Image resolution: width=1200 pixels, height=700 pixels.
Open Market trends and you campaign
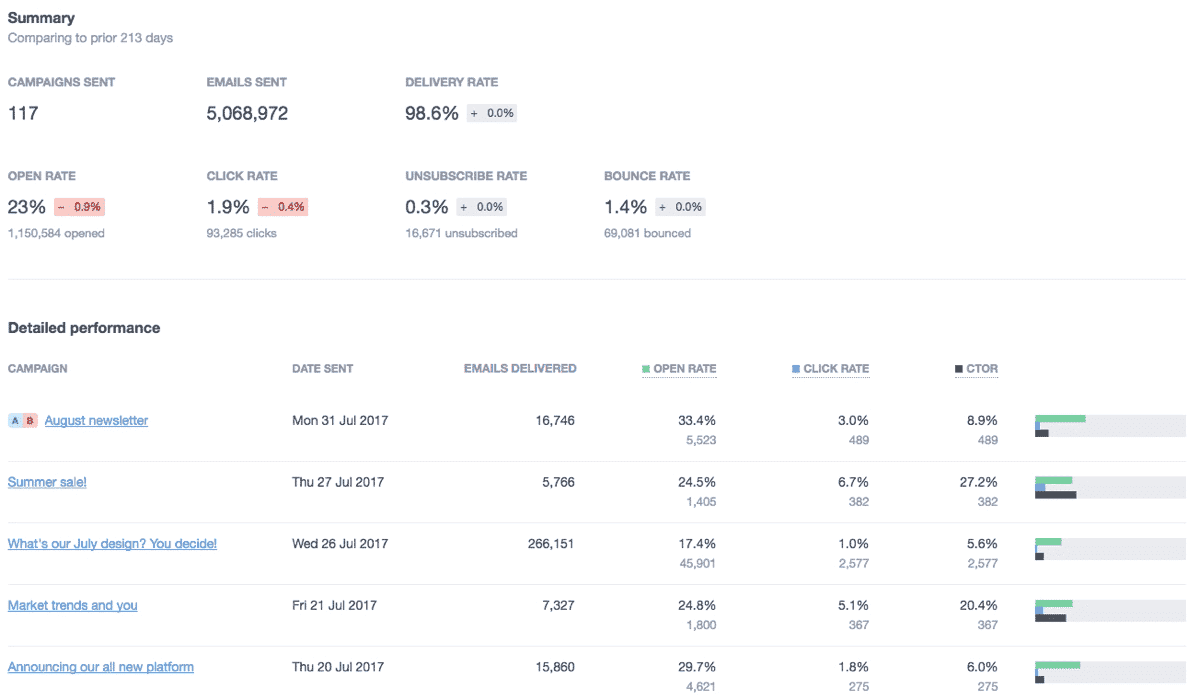pyautogui.click(x=72, y=605)
